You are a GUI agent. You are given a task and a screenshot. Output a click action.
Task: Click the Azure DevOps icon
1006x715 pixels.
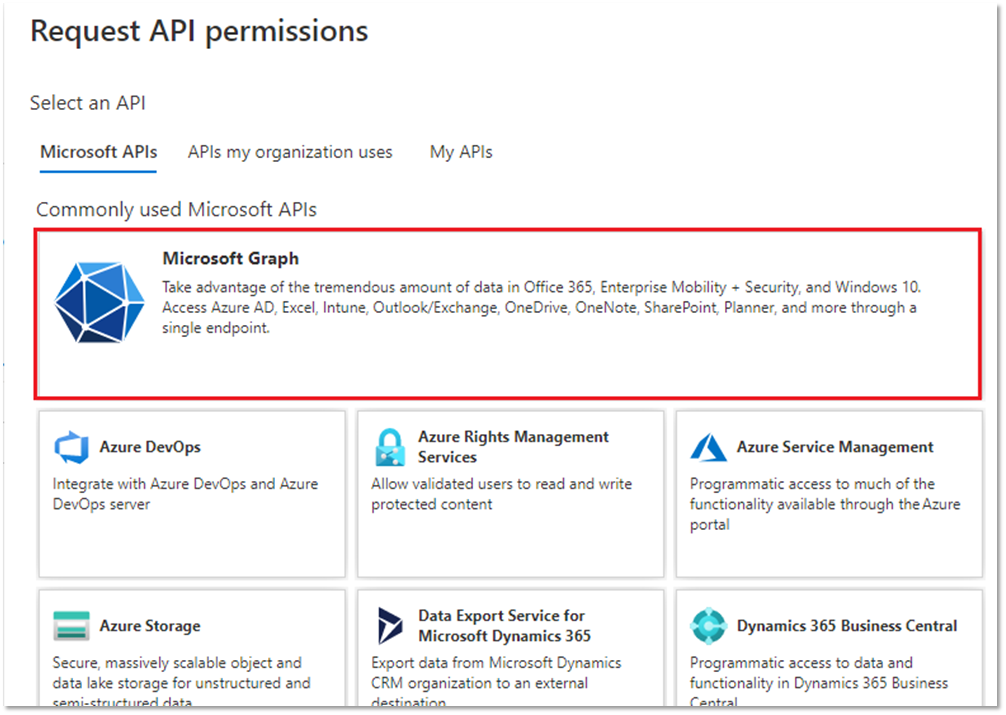pos(71,447)
